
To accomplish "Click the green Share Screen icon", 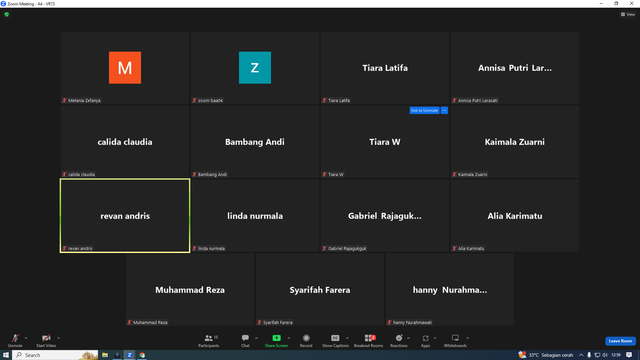I will (276, 338).
